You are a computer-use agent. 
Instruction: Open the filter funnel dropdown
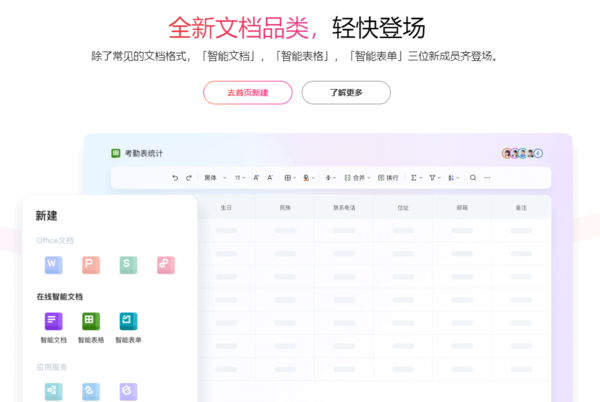pyautogui.click(x=435, y=178)
